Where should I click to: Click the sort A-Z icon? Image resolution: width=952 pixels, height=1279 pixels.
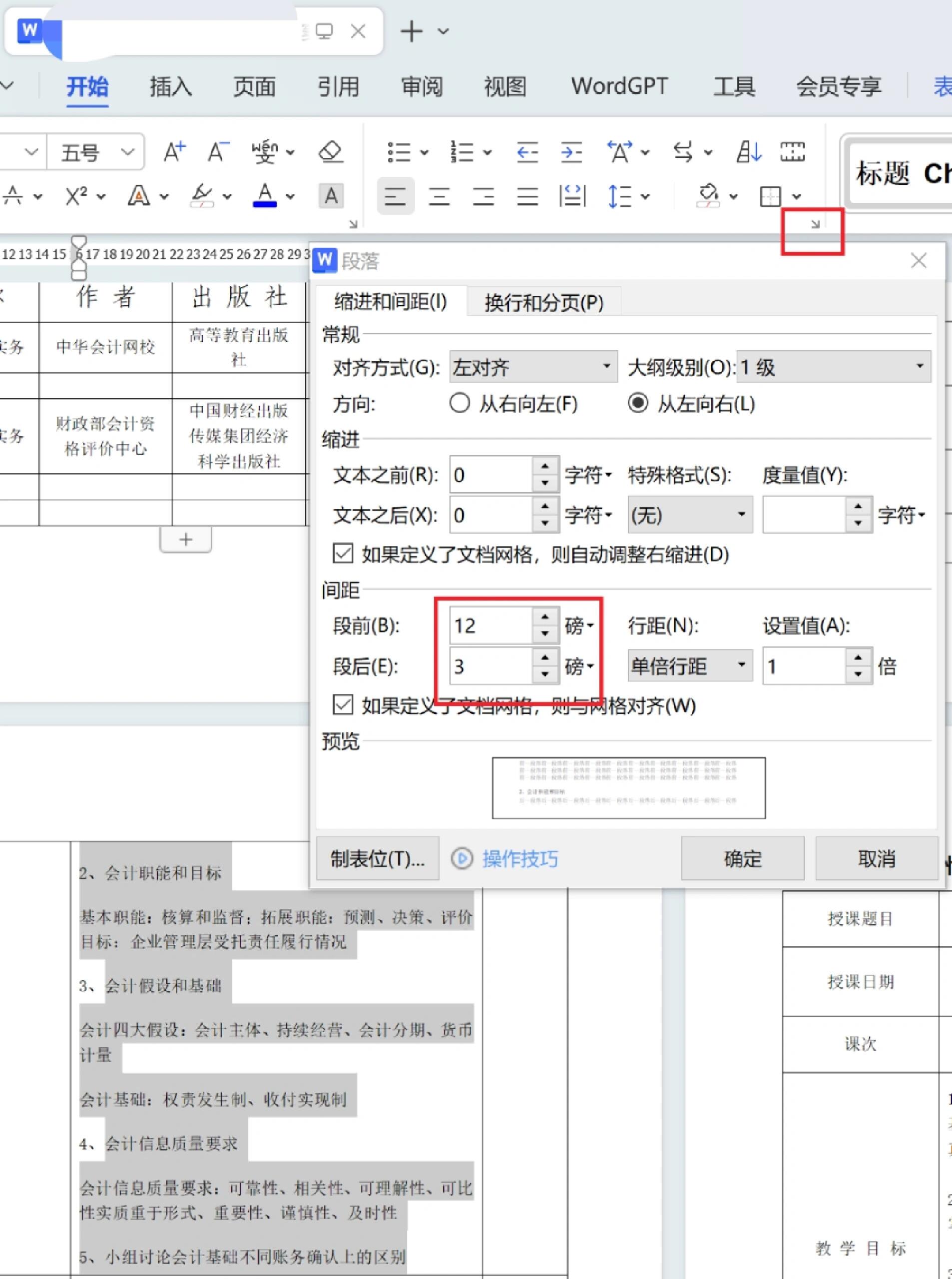749,152
